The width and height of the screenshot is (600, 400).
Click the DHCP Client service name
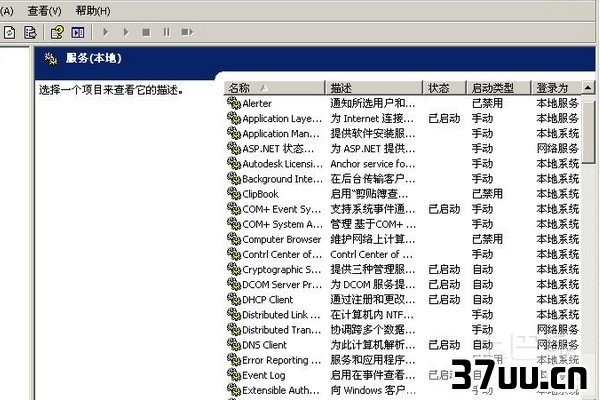pos(267,300)
